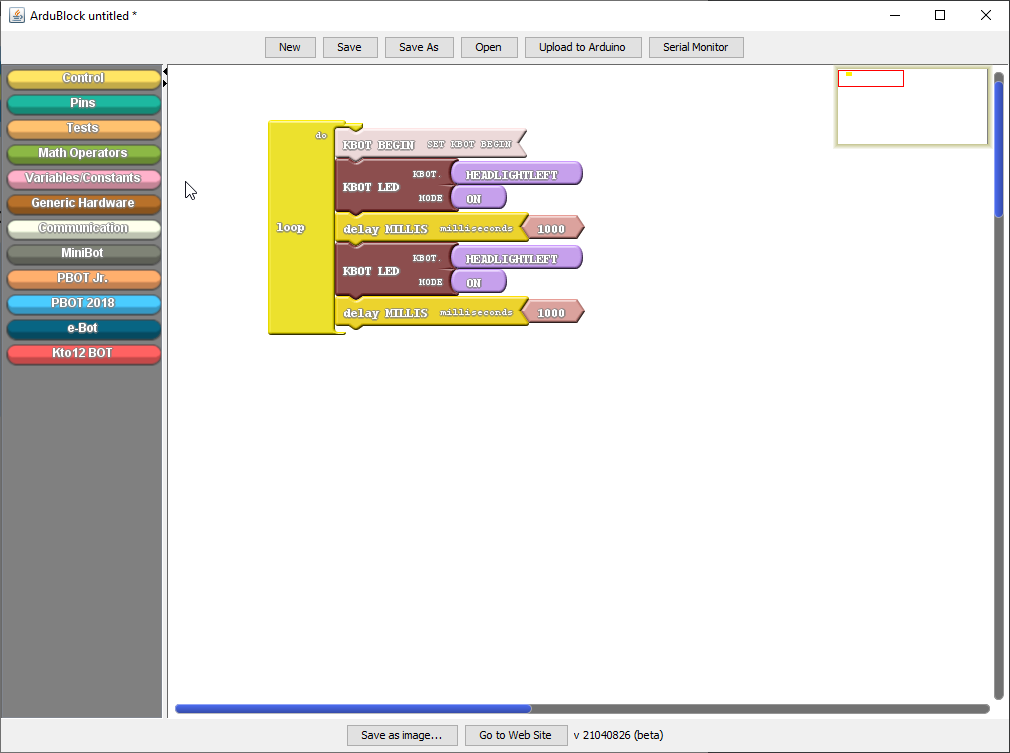
Task: Save the workspace as an image
Action: [x=402, y=735]
